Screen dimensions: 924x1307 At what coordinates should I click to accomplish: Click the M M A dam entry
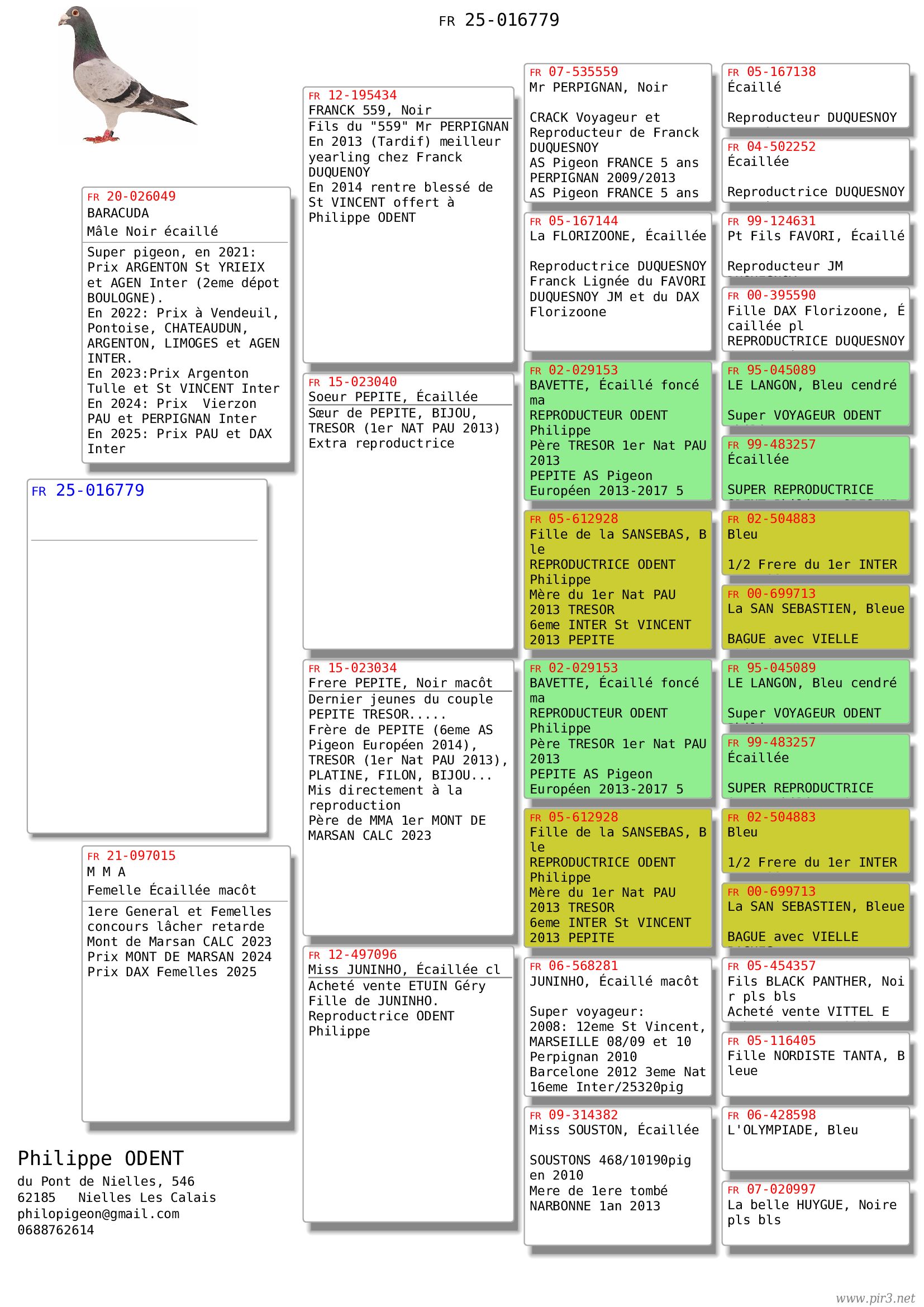pyautogui.click(x=106, y=872)
